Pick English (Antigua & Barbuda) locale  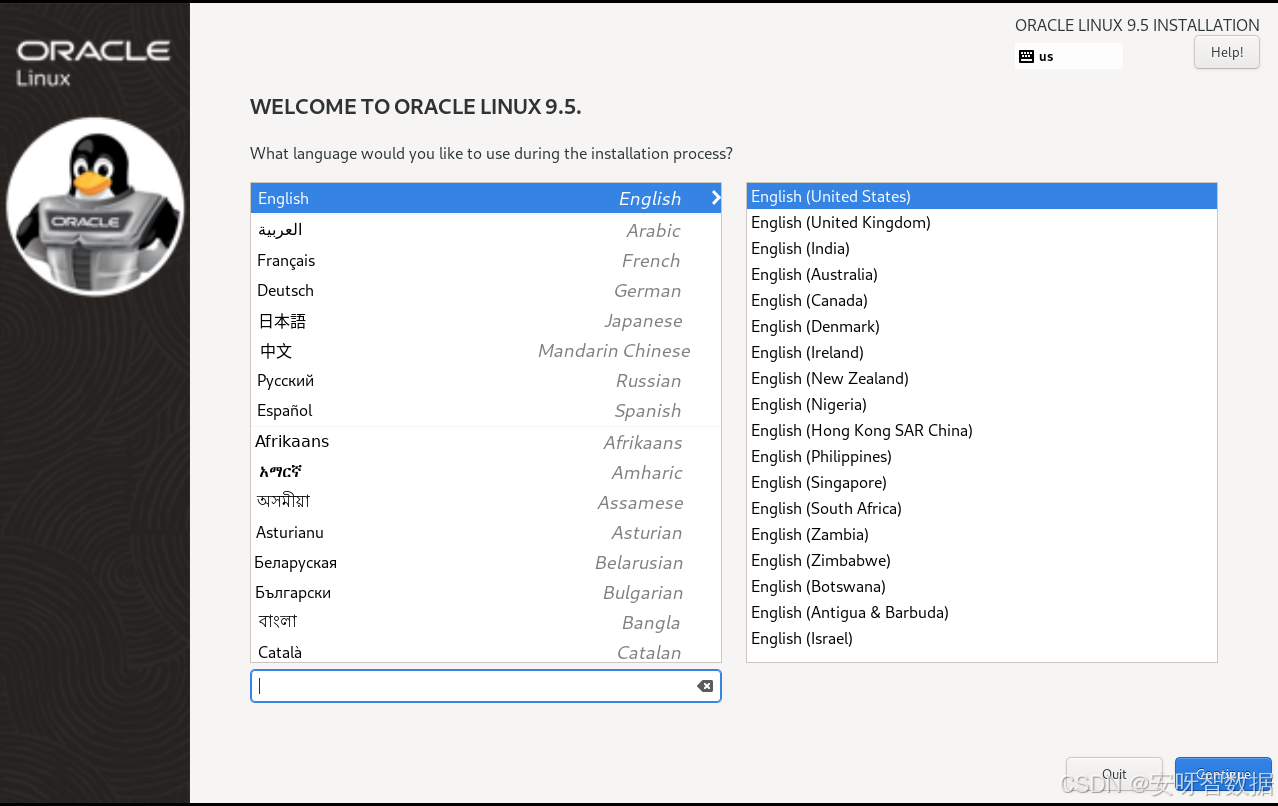coord(982,612)
